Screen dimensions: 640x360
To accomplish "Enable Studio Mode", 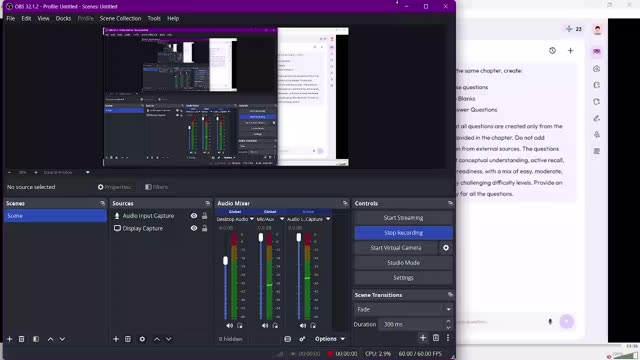I will [403, 263].
